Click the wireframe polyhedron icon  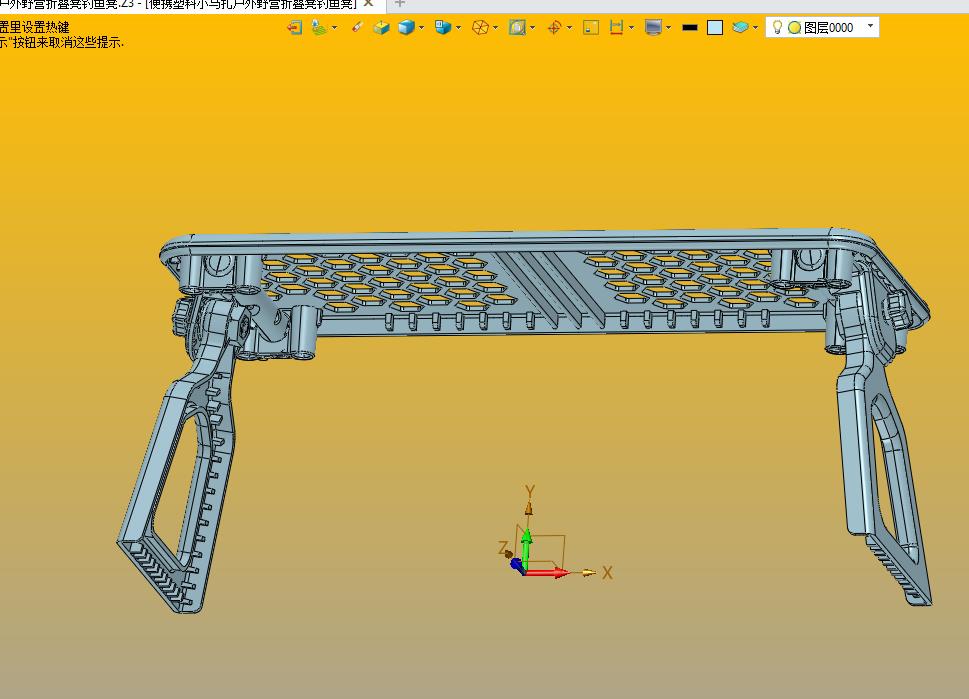(480, 27)
